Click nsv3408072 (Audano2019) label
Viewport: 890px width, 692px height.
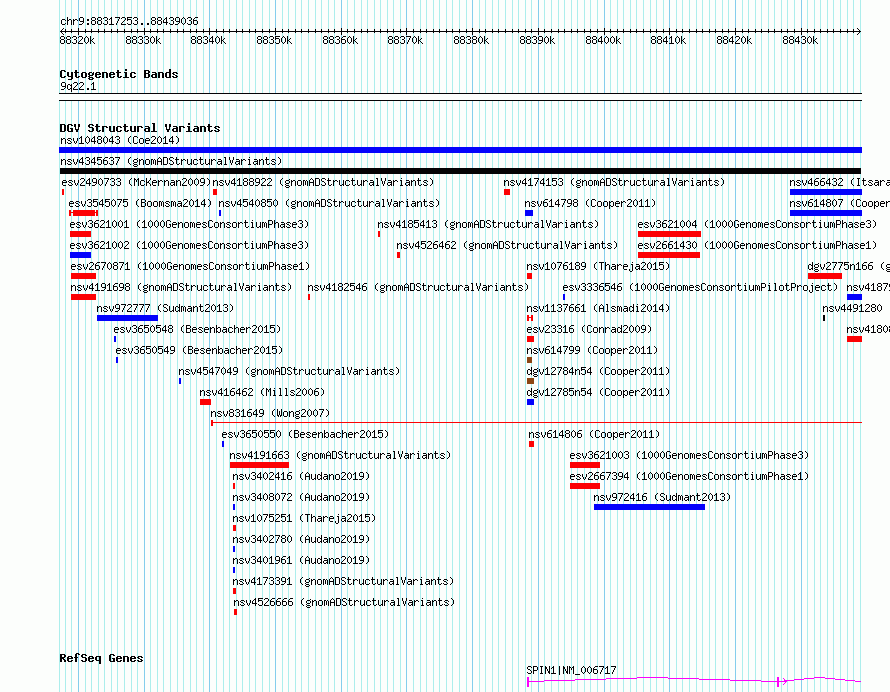click(301, 497)
